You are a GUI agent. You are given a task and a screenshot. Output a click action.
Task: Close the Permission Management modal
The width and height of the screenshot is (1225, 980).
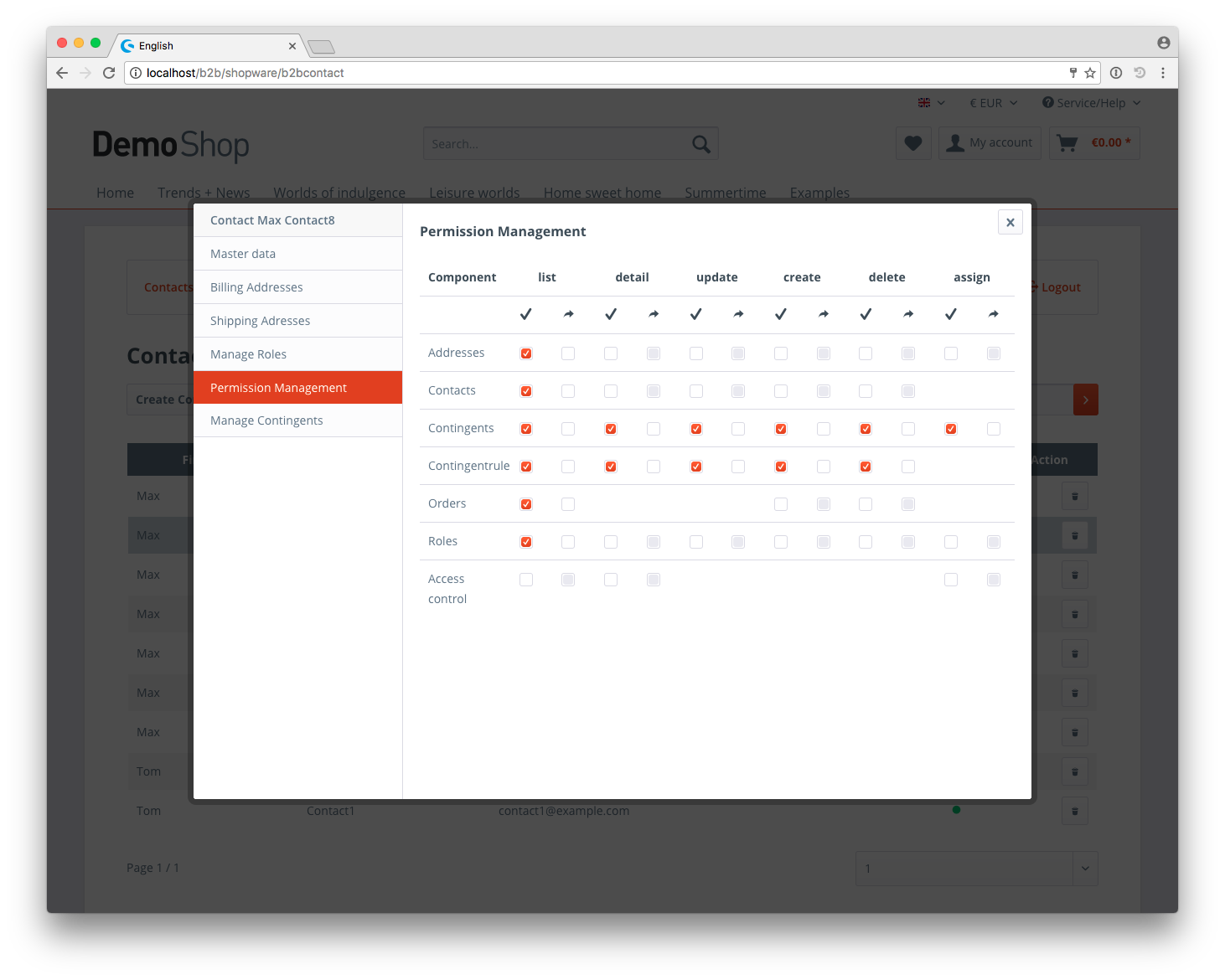[1010, 222]
